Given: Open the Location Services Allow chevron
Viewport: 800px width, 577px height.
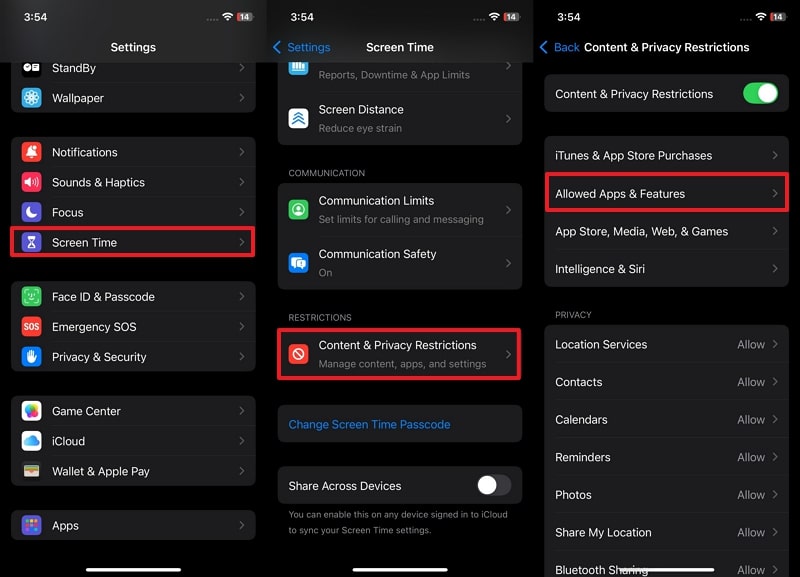Looking at the screenshot, I should [x=774, y=344].
